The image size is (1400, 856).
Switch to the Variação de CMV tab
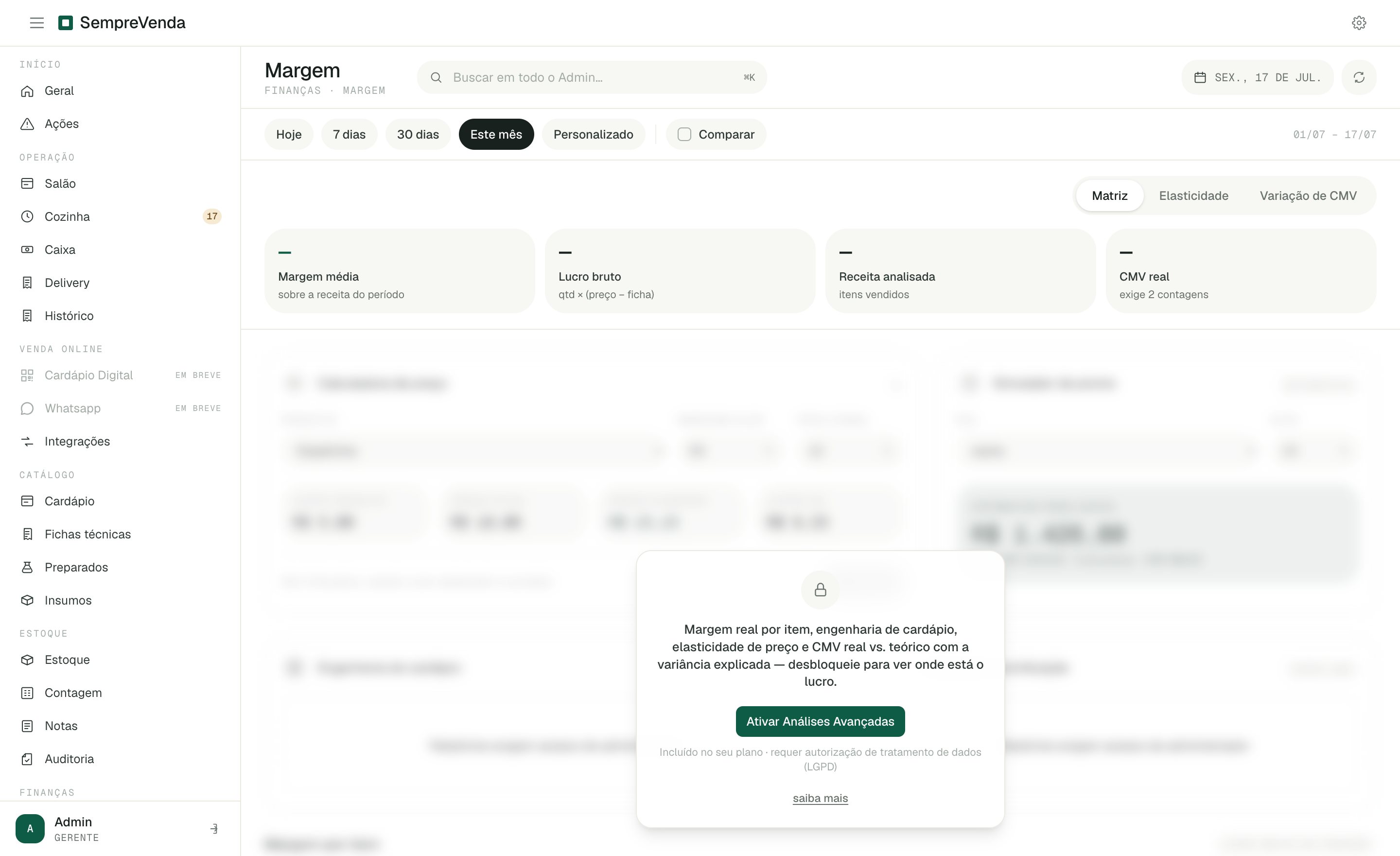point(1308,196)
